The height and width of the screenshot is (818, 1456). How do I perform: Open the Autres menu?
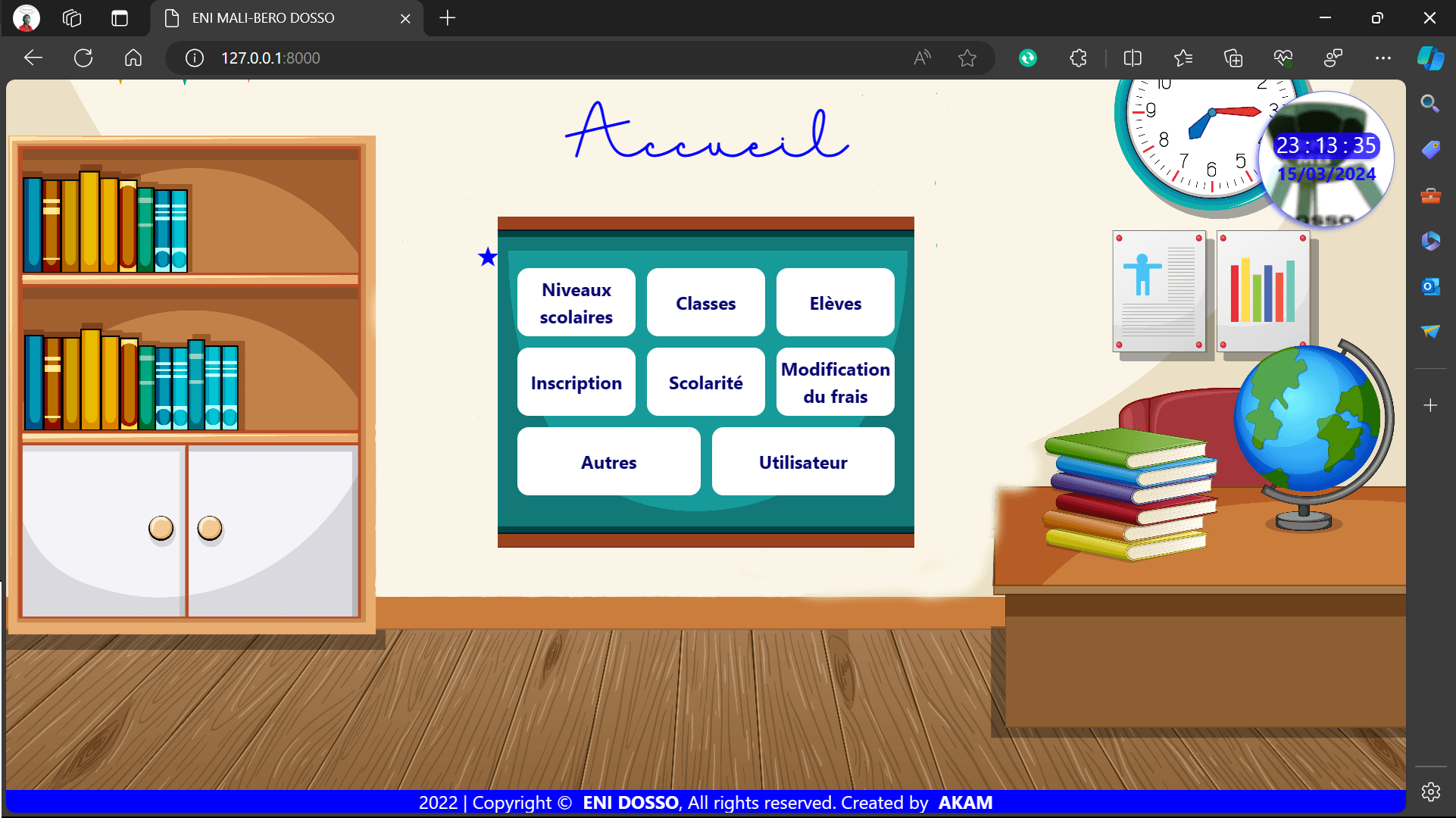609,462
